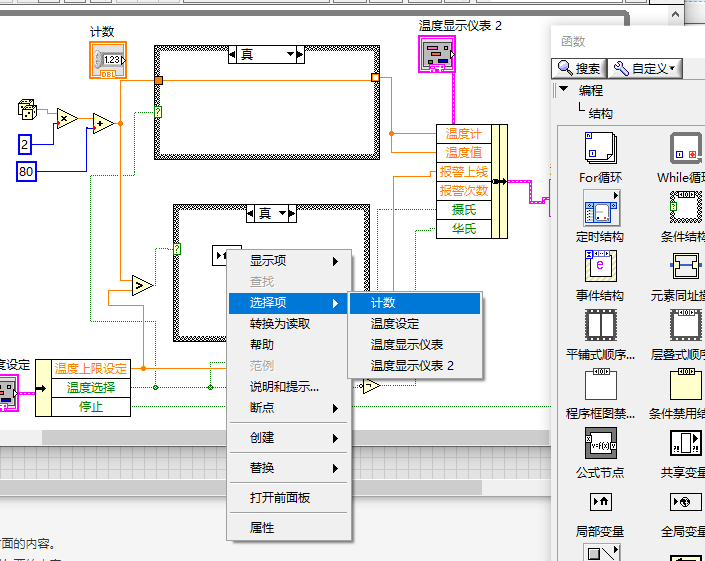
Task: Select 温度显示仪表 2 in the submenu
Action: [x=415, y=365]
